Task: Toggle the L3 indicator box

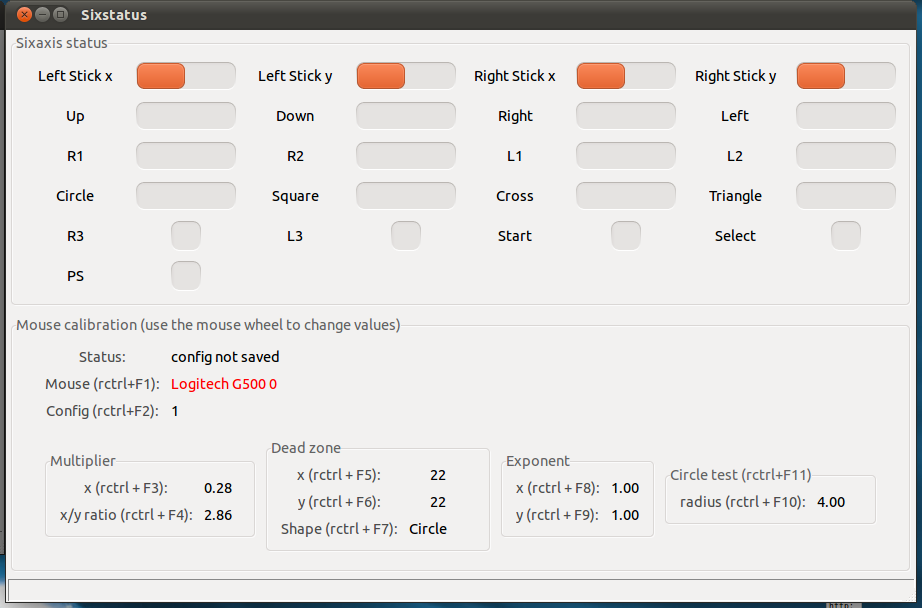Action: [x=406, y=236]
